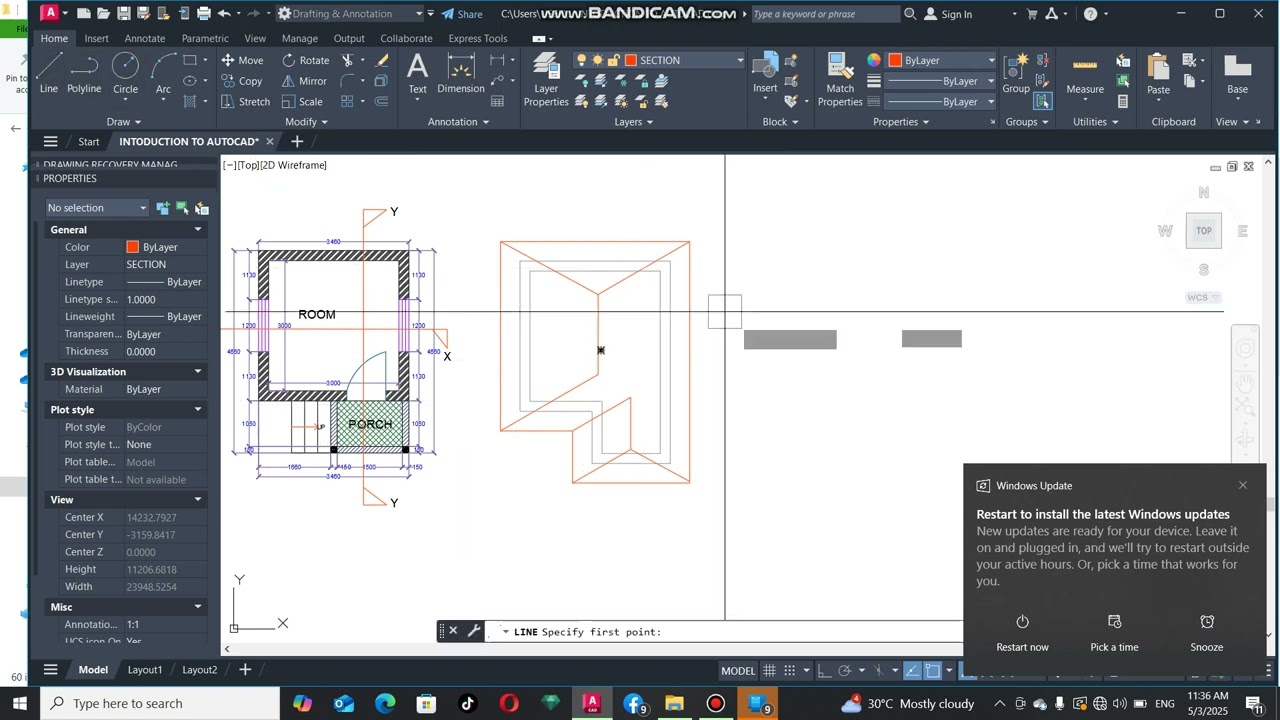This screenshot has height=720, width=1280.
Task: Click Match Properties tool
Action: tap(840, 79)
